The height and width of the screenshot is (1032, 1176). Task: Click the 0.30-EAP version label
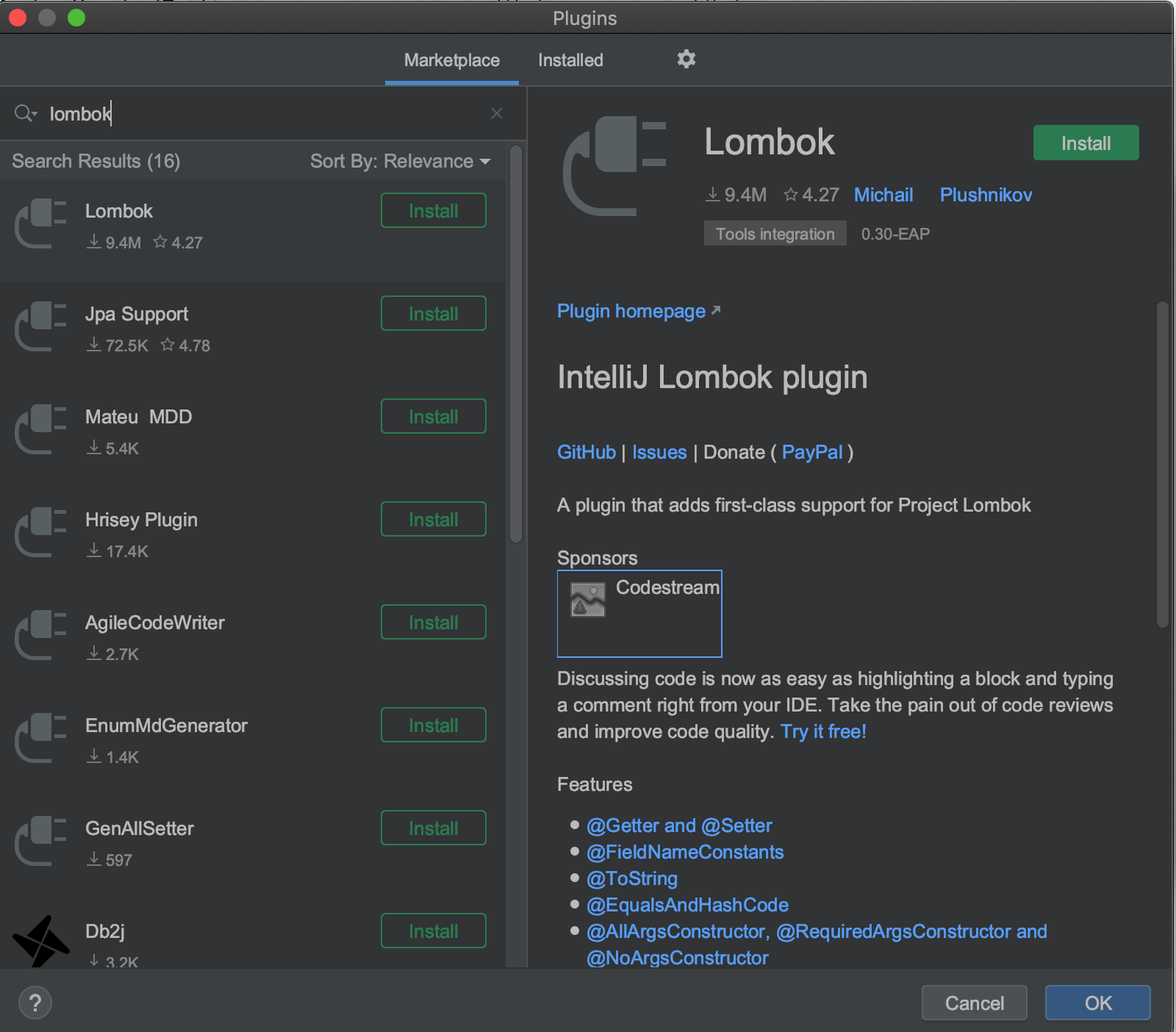click(895, 234)
